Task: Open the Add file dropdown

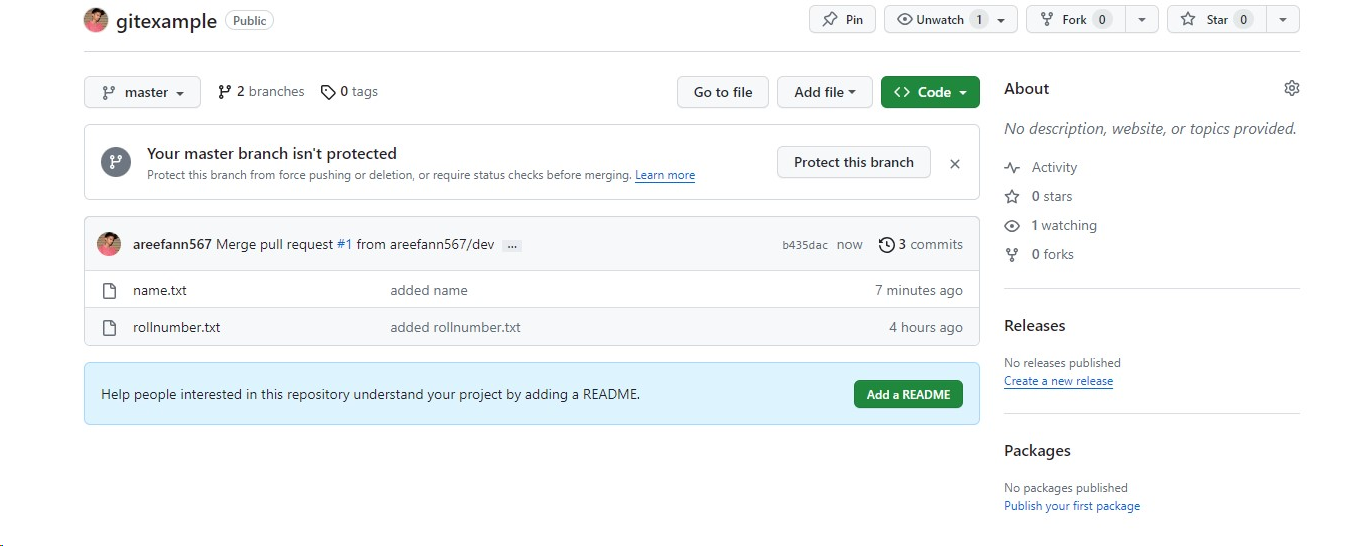Action: coord(825,92)
